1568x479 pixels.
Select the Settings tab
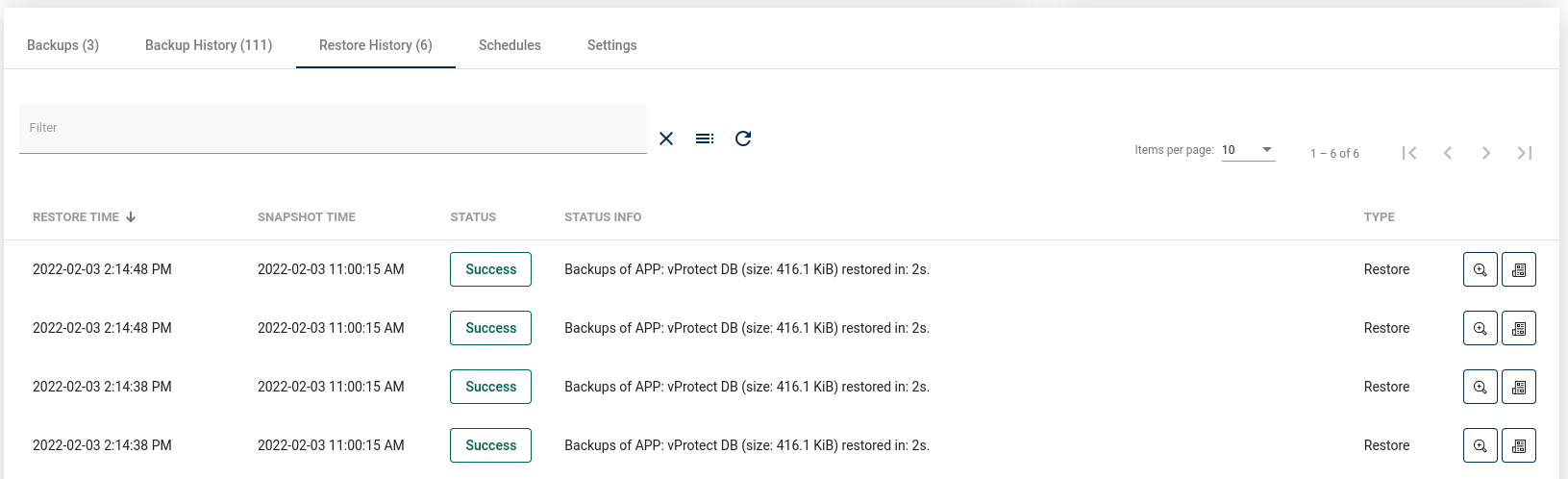pos(611,45)
